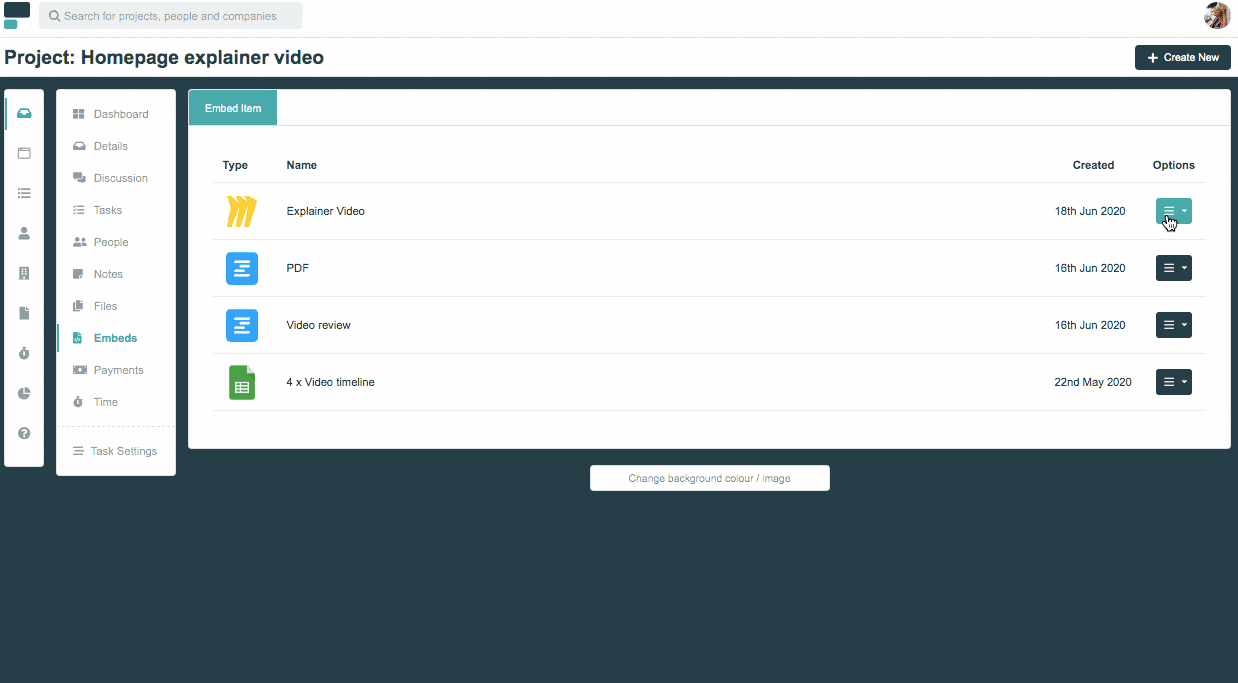This screenshot has height=683, width=1238.
Task: Click the Google Sheets icon for 4 x Video timeline
Action: (241, 381)
